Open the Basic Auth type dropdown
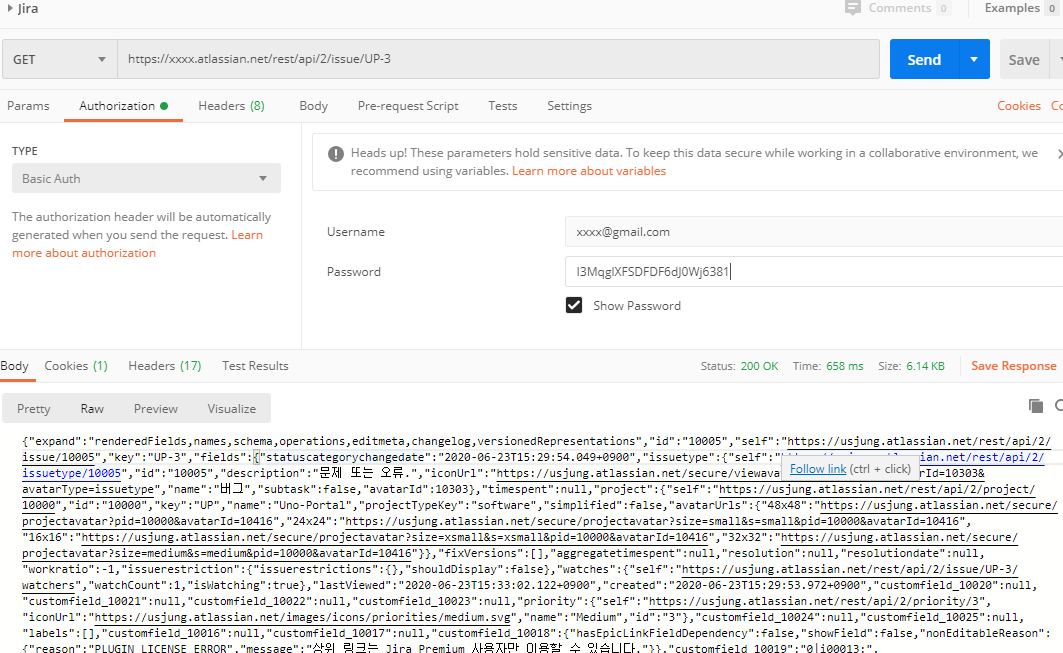The height and width of the screenshot is (653, 1063). tap(146, 178)
